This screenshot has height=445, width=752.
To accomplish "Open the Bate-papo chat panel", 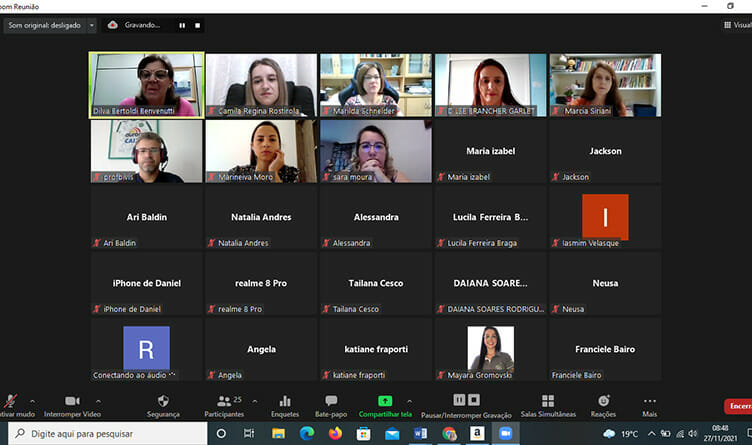I will tap(331, 404).
